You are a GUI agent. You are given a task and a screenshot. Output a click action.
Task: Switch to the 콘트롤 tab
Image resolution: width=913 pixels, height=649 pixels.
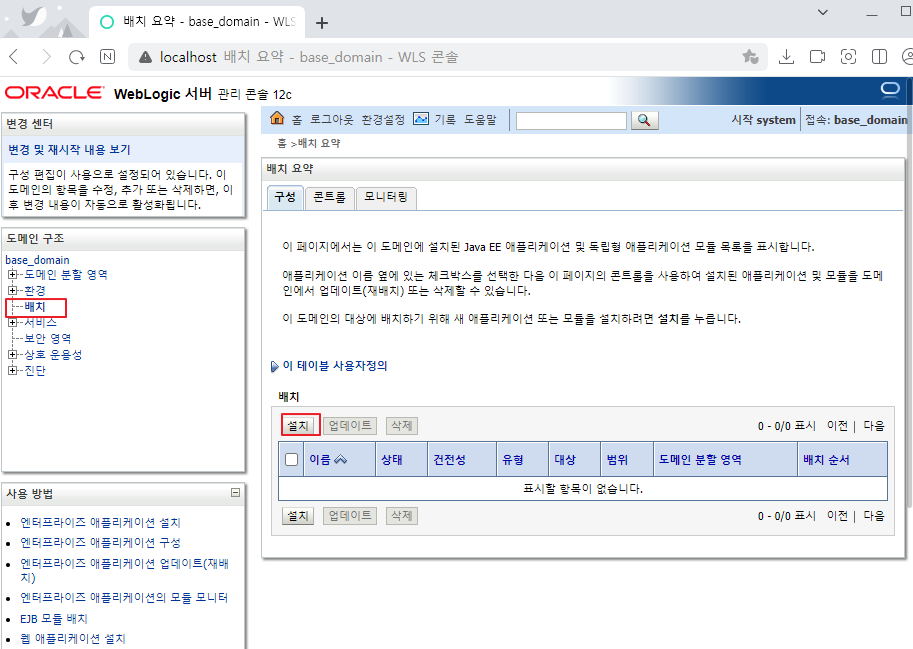(x=329, y=197)
